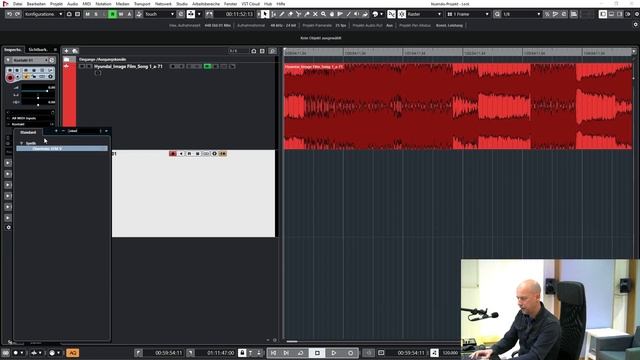The width and height of the screenshot is (640, 360).
Task: Click the 00:11:52:13 time display in toolbar
Action: pos(239,14)
